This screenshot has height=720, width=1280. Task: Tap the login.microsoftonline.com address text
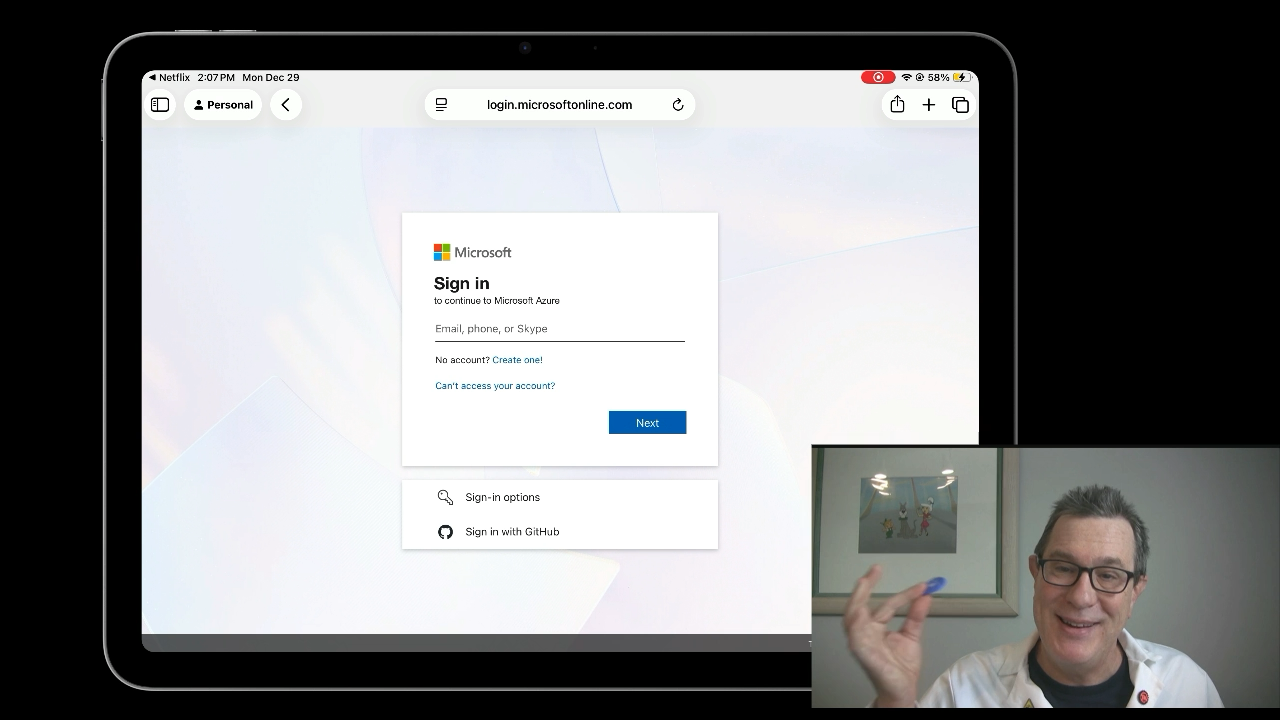point(559,105)
